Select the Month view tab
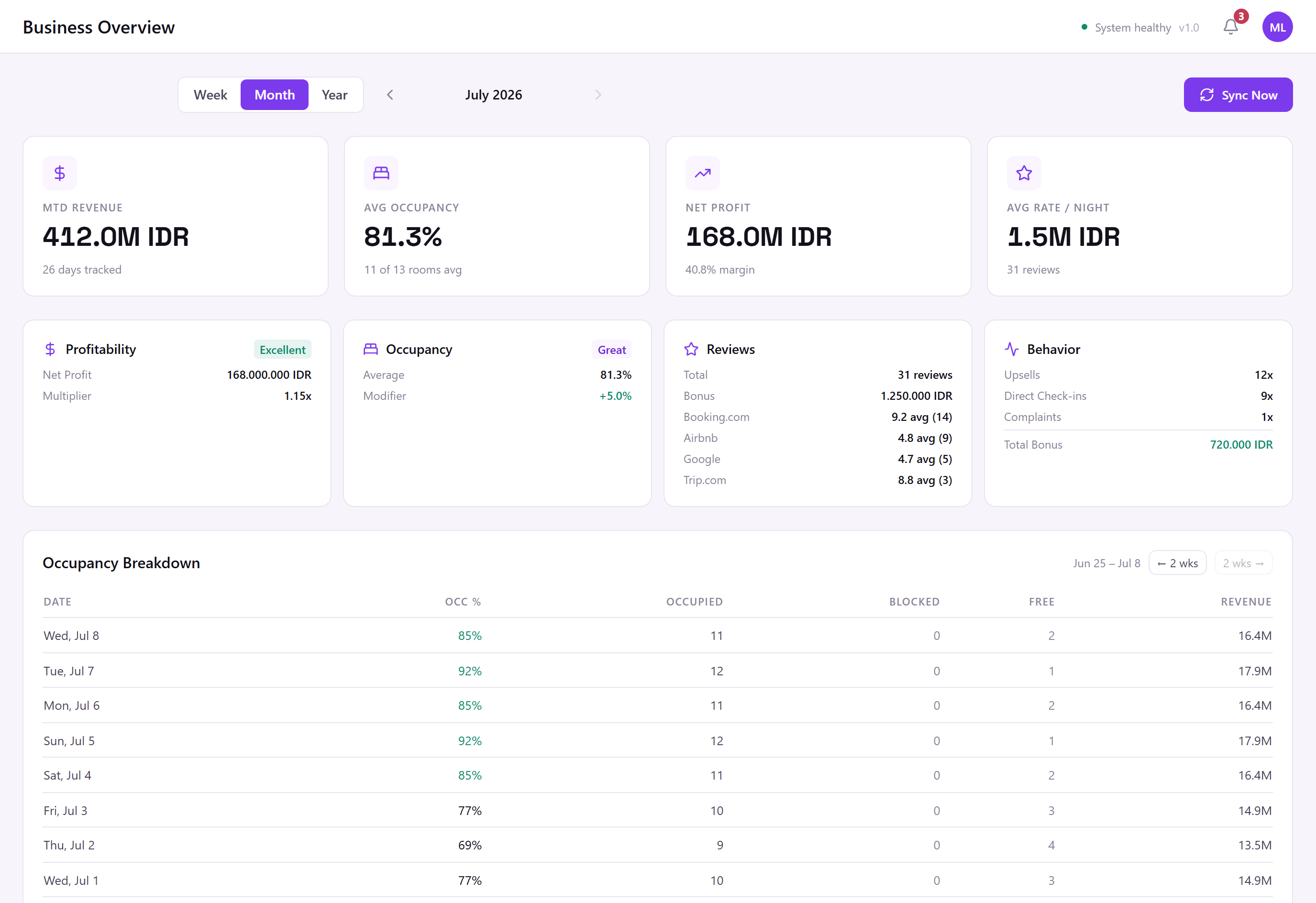This screenshot has height=903, width=1316. [275, 95]
